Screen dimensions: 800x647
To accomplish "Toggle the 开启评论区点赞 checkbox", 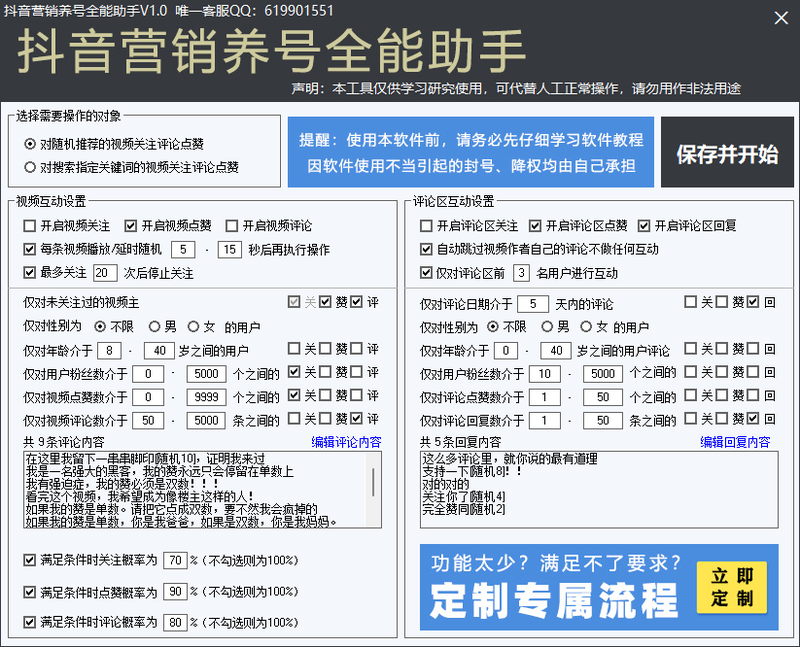I will [535, 226].
